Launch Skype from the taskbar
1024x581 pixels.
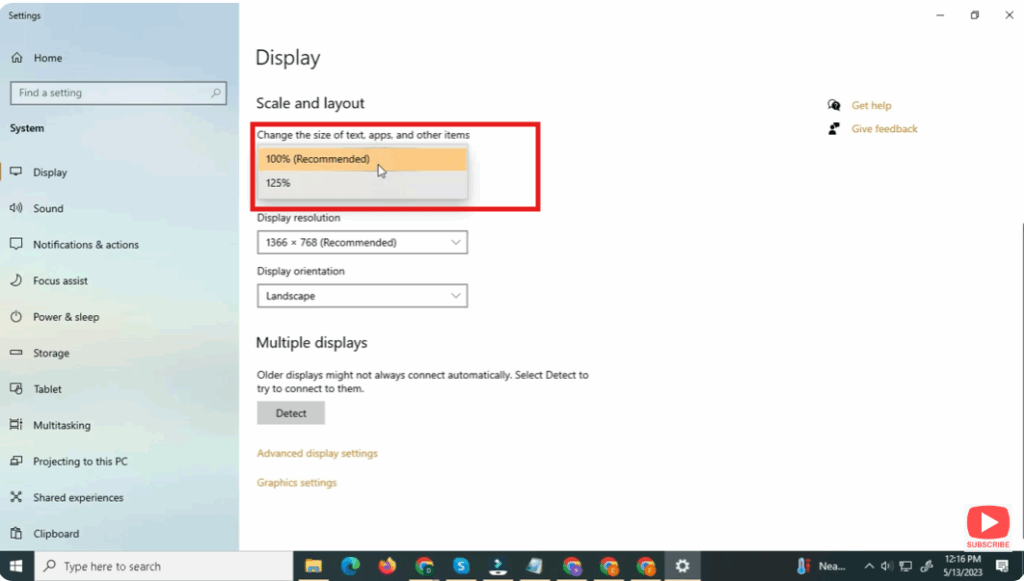[x=461, y=566]
